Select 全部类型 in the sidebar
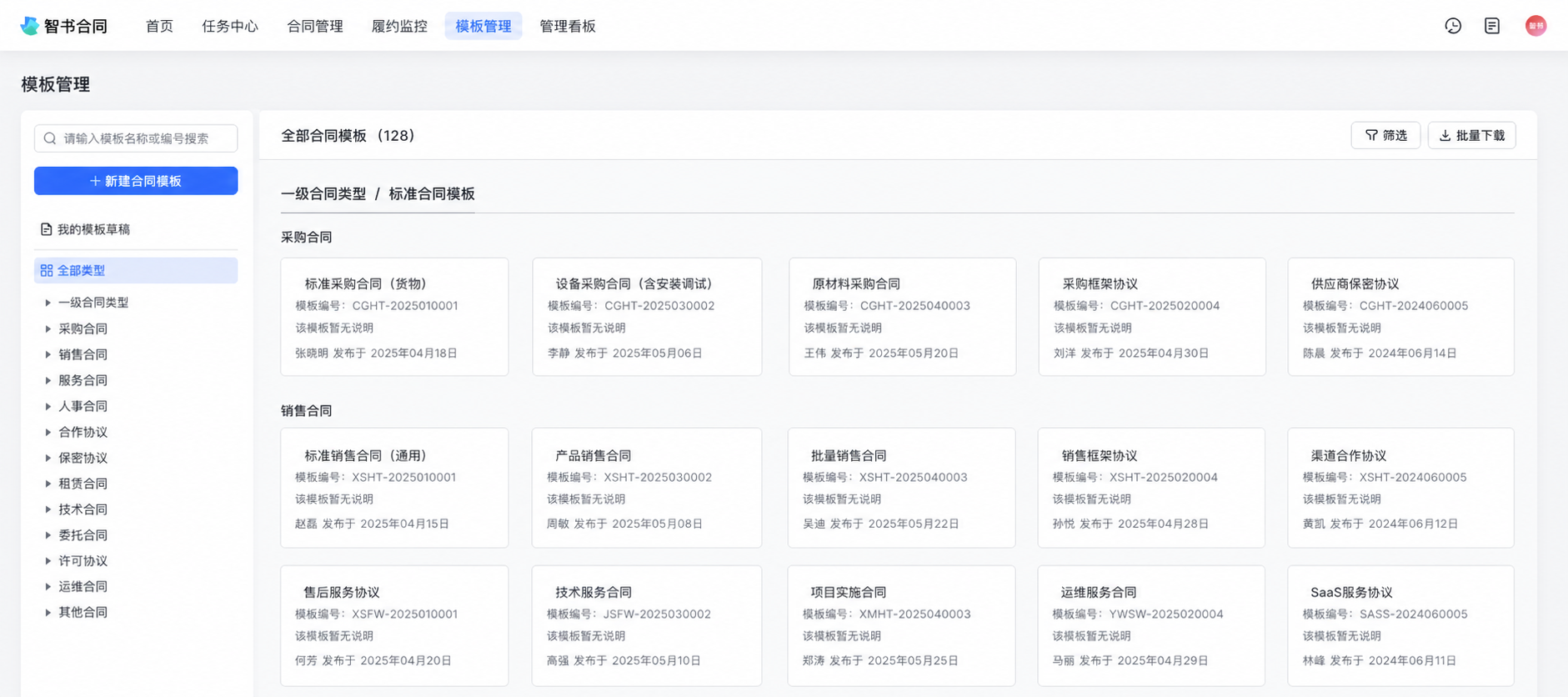The width and height of the screenshot is (1568, 697). tap(136, 270)
